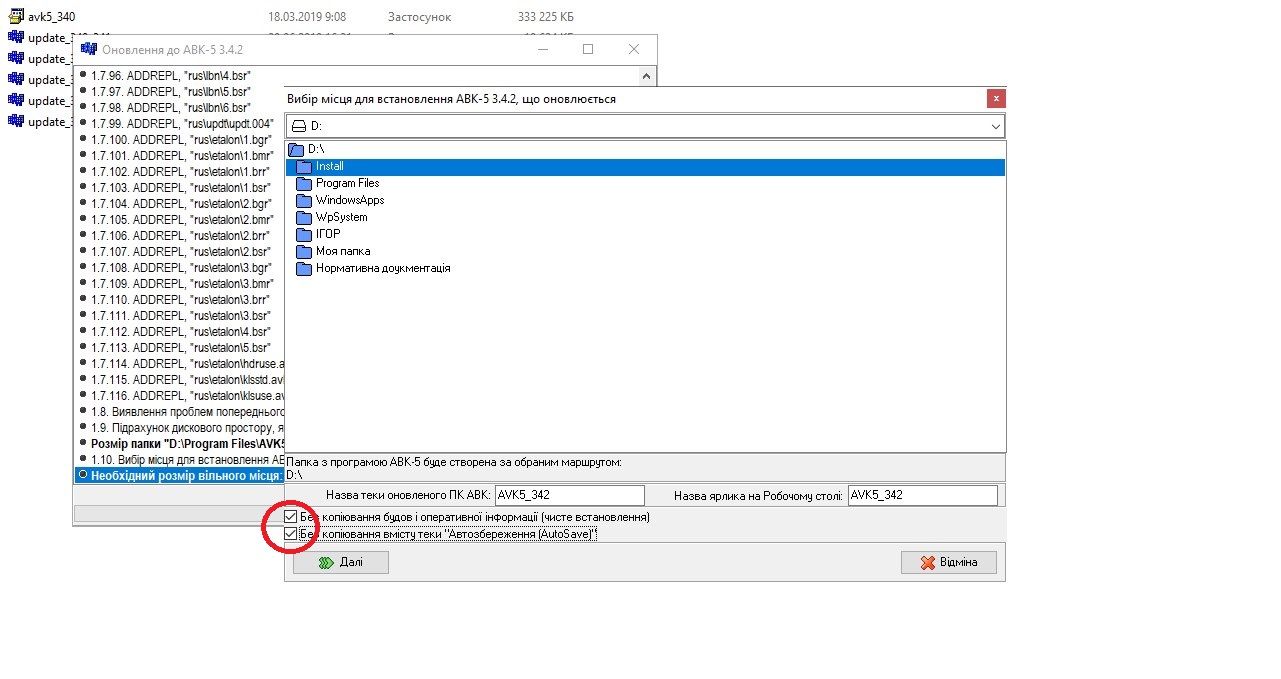Select log row 1.7.113 rus\etalon\5.bsr

pos(180,347)
